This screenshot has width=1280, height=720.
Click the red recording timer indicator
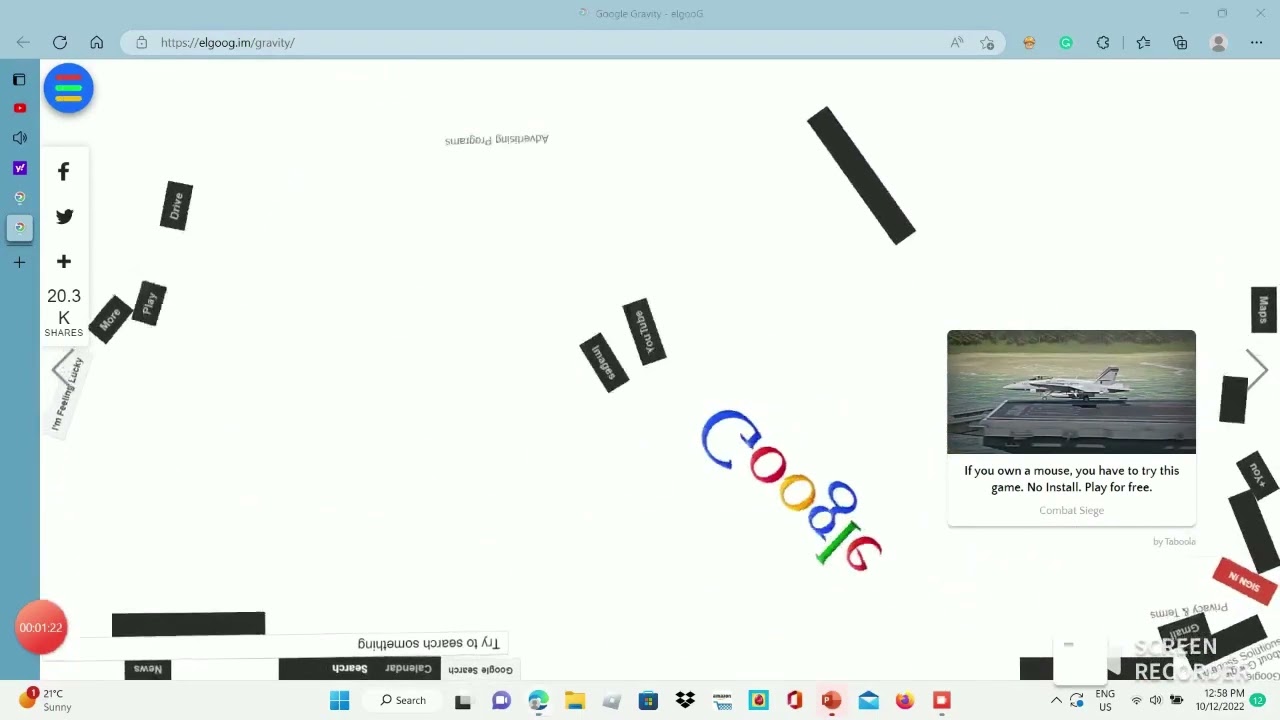pyautogui.click(x=41, y=628)
